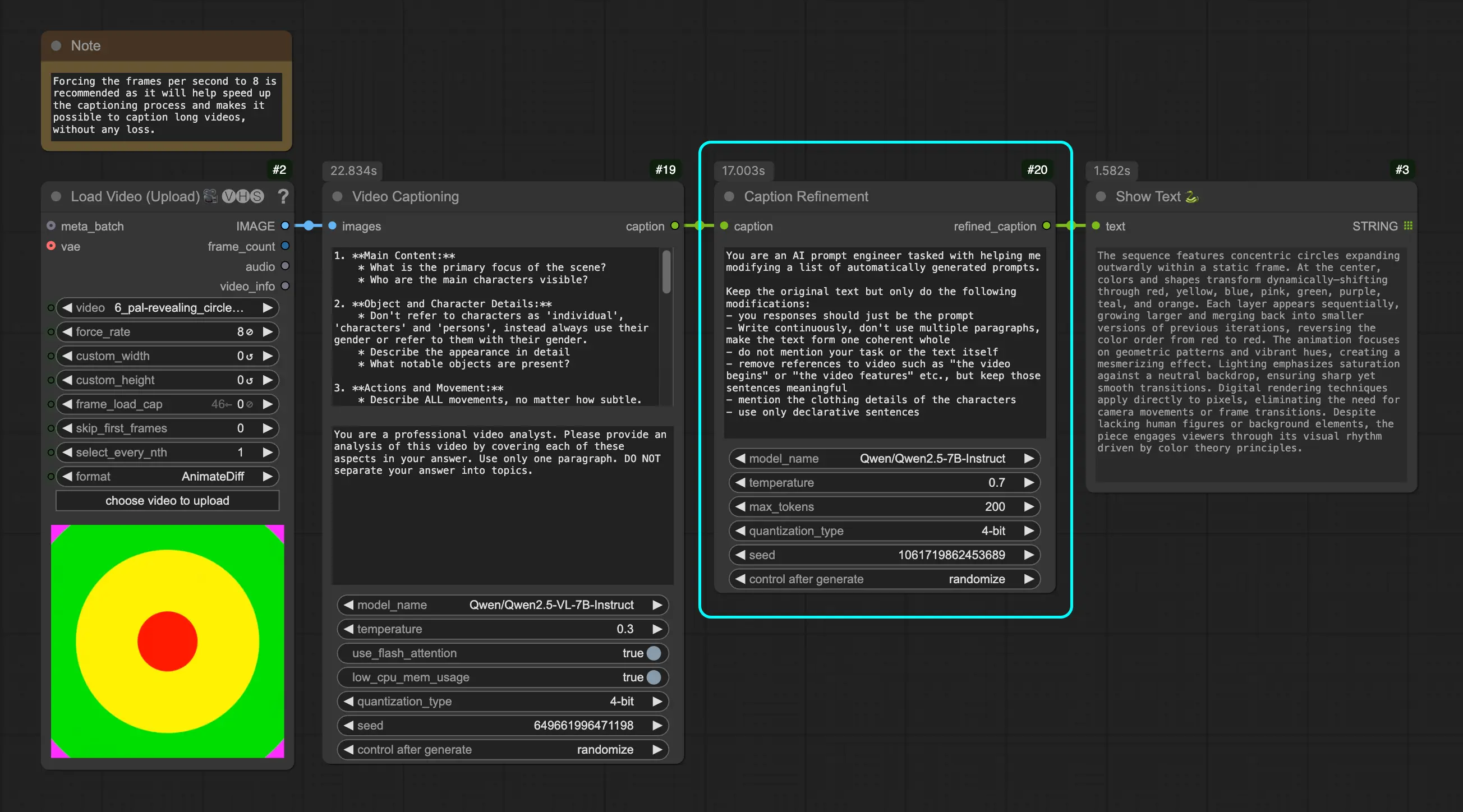Click choose video to upload button
This screenshot has width=1463, height=812.
click(168, 500)
